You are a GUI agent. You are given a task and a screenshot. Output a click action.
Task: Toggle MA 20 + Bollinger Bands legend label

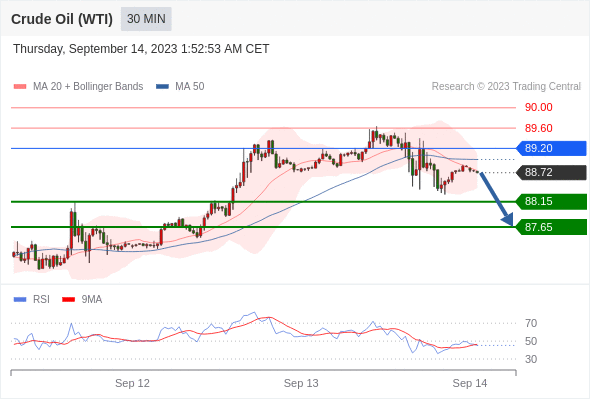88,87
